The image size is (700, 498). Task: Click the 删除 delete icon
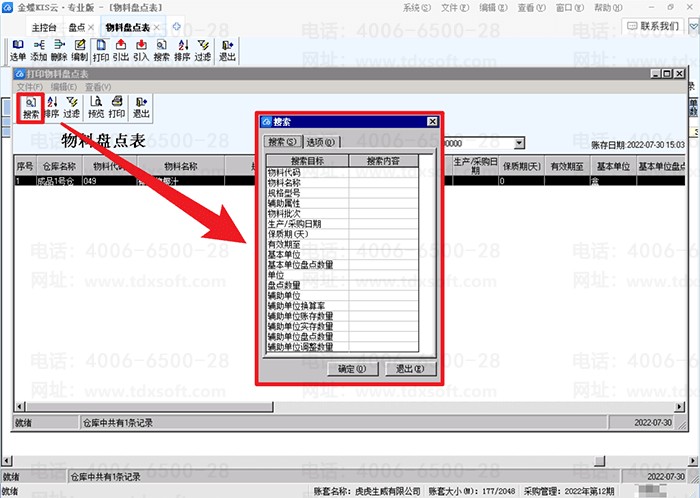coord(59,51)
